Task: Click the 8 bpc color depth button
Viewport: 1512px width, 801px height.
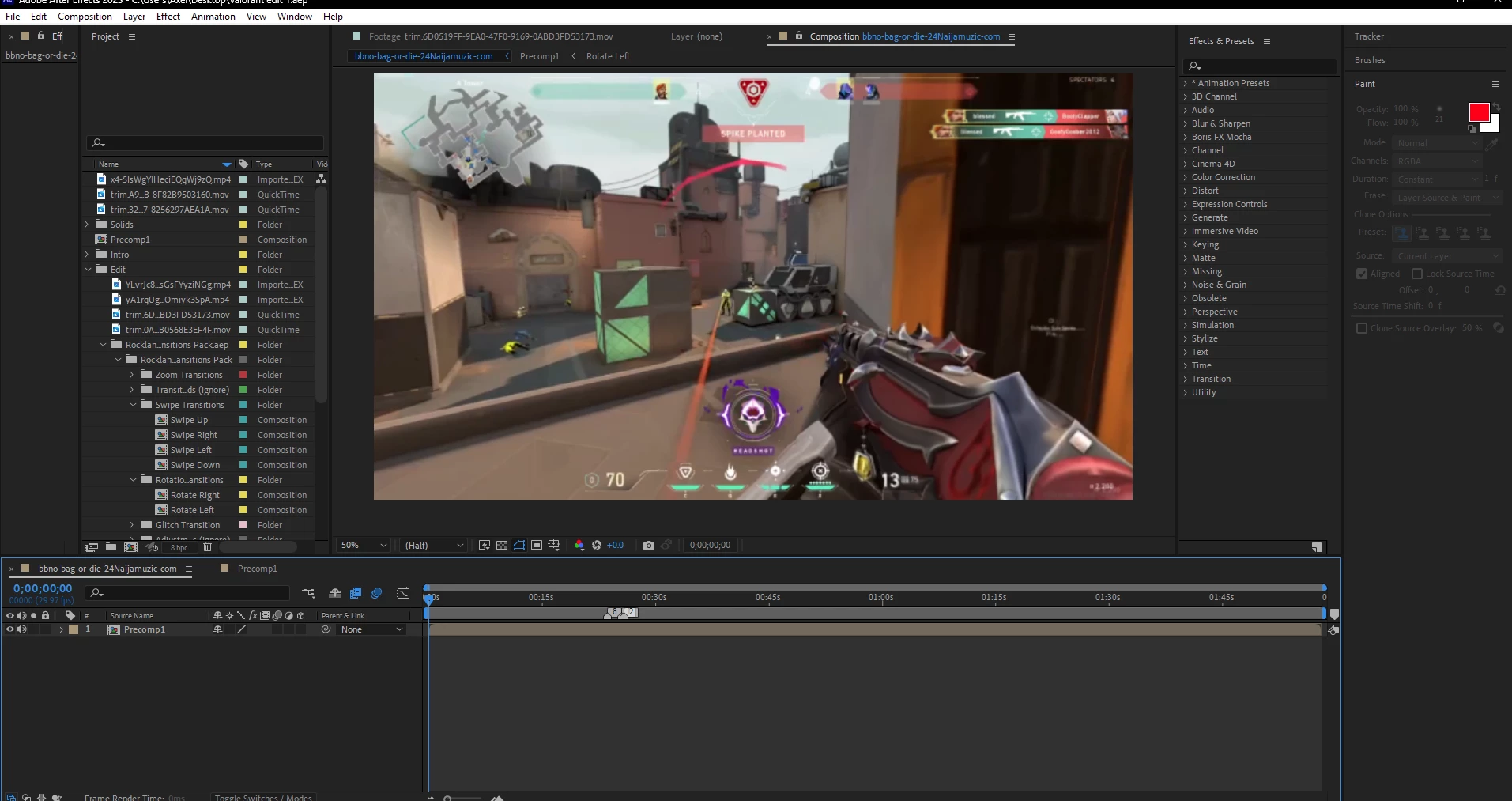Action: coord(179,547)
